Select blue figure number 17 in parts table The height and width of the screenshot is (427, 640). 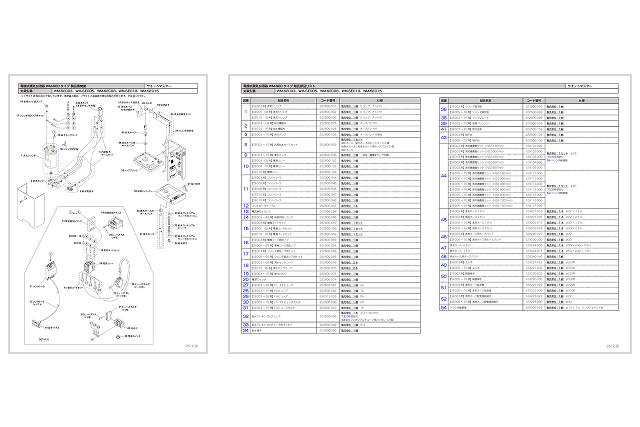[246, 254]
